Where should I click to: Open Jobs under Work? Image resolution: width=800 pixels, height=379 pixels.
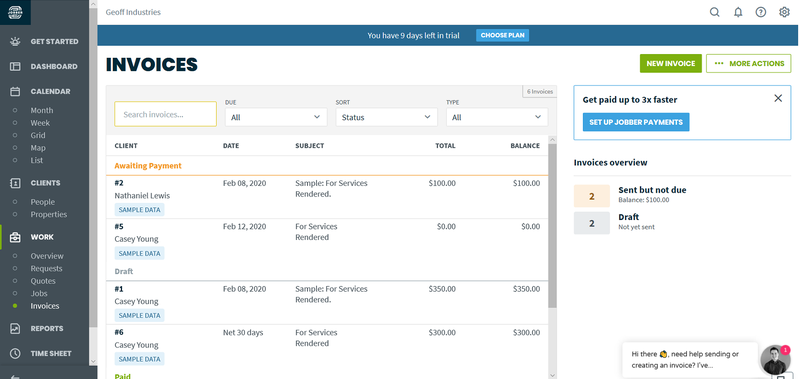(x=39, y=293)
